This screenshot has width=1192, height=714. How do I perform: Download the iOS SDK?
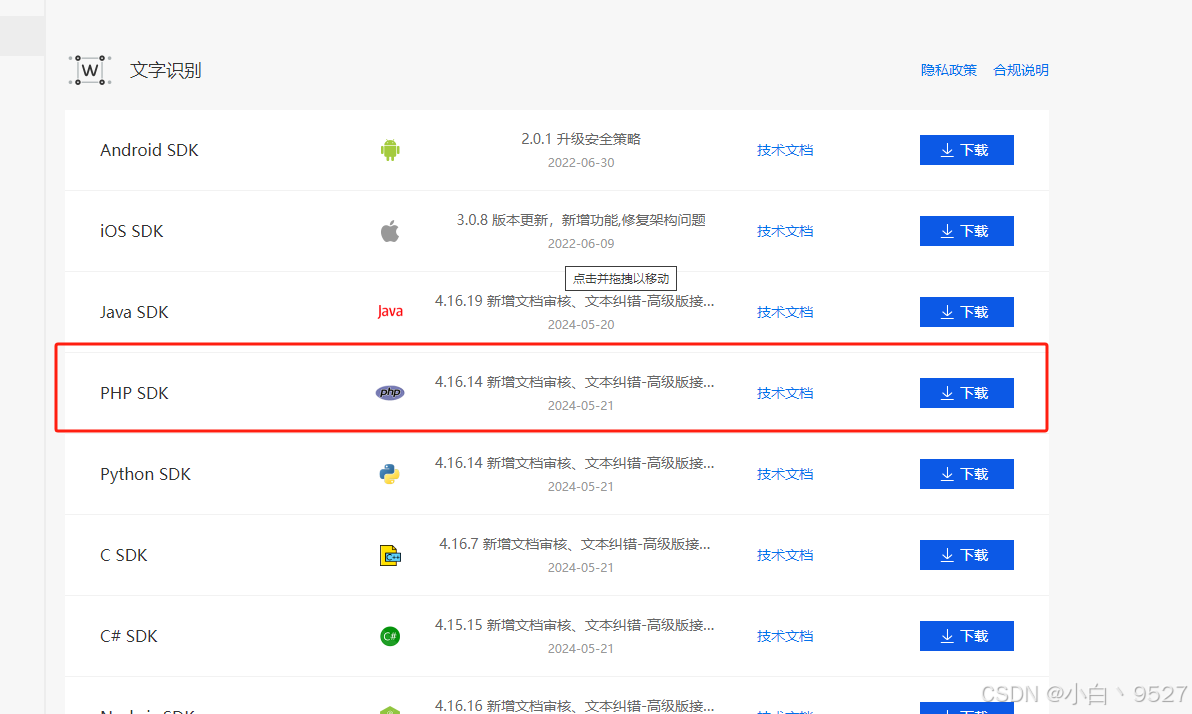pos(966,231)
